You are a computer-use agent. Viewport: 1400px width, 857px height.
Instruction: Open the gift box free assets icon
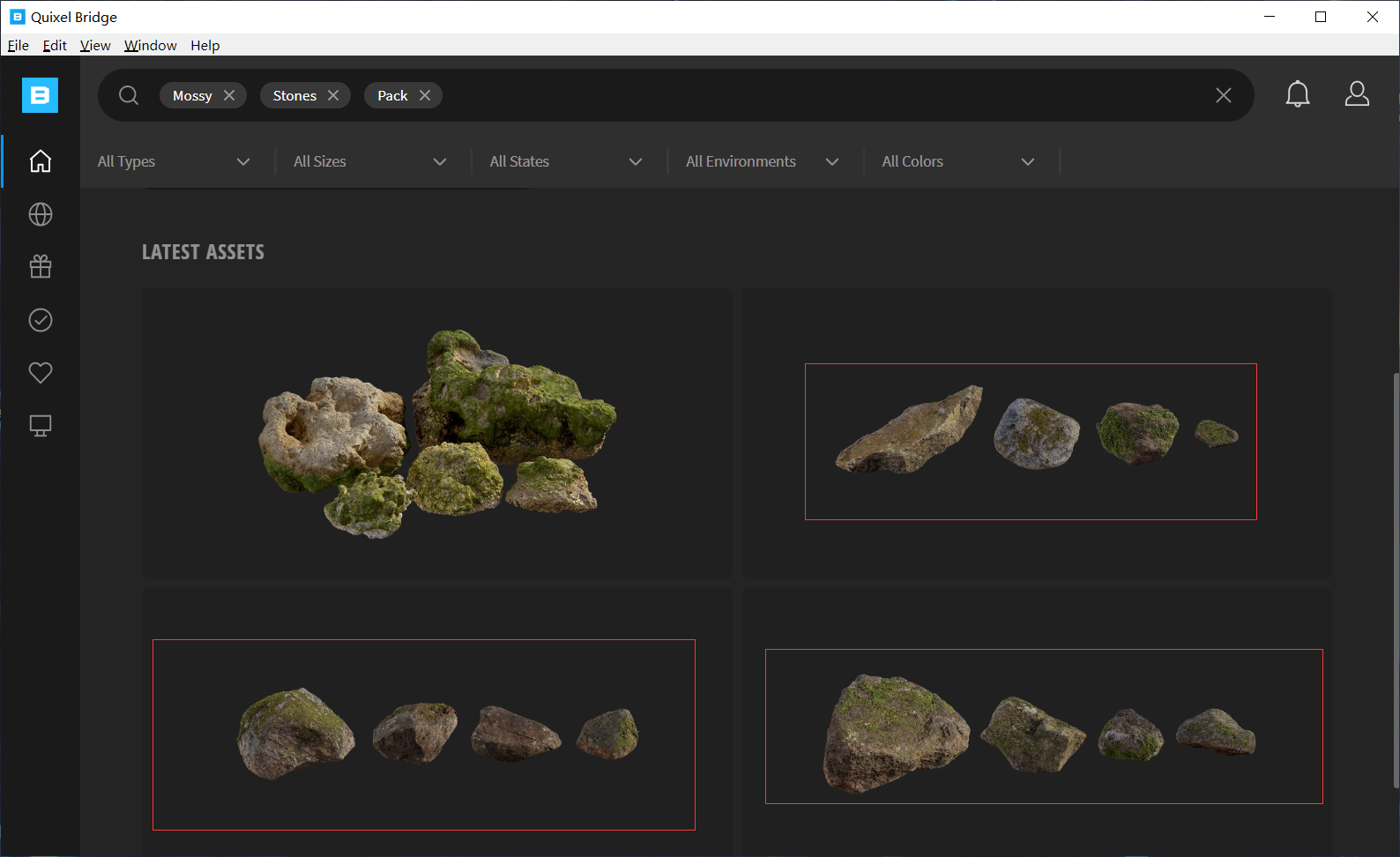[41, 267]
